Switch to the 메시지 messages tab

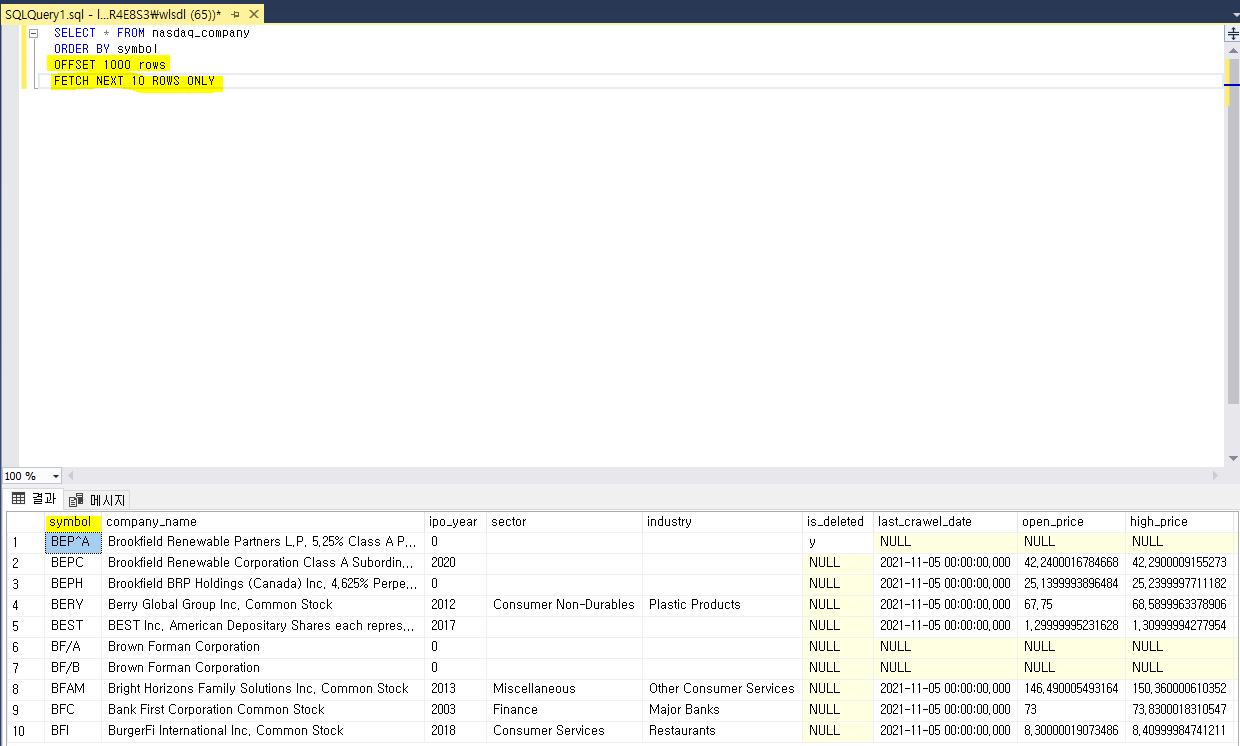click(96, 499)
